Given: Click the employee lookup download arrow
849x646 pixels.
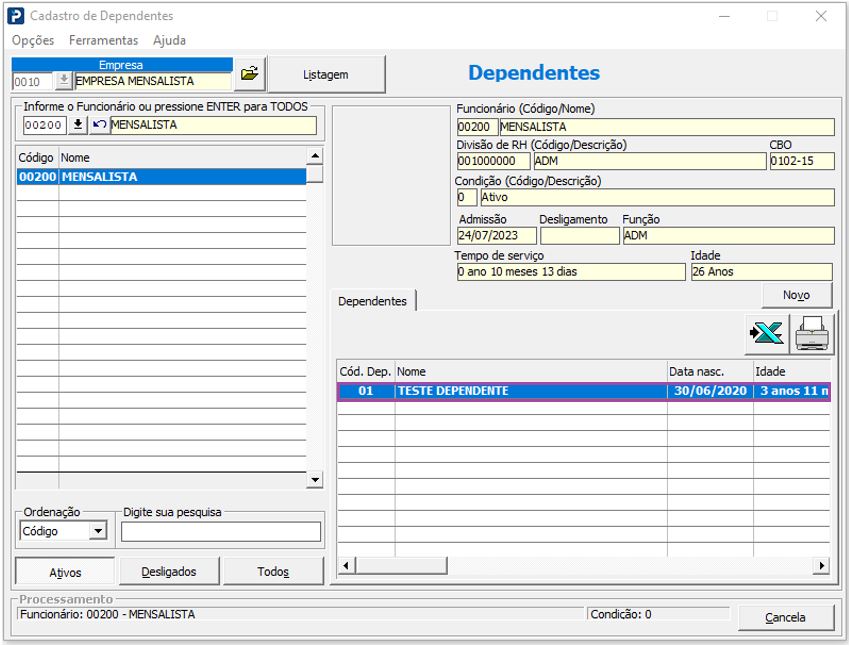Looking at the screenshot, I should [x=78, y=125].
